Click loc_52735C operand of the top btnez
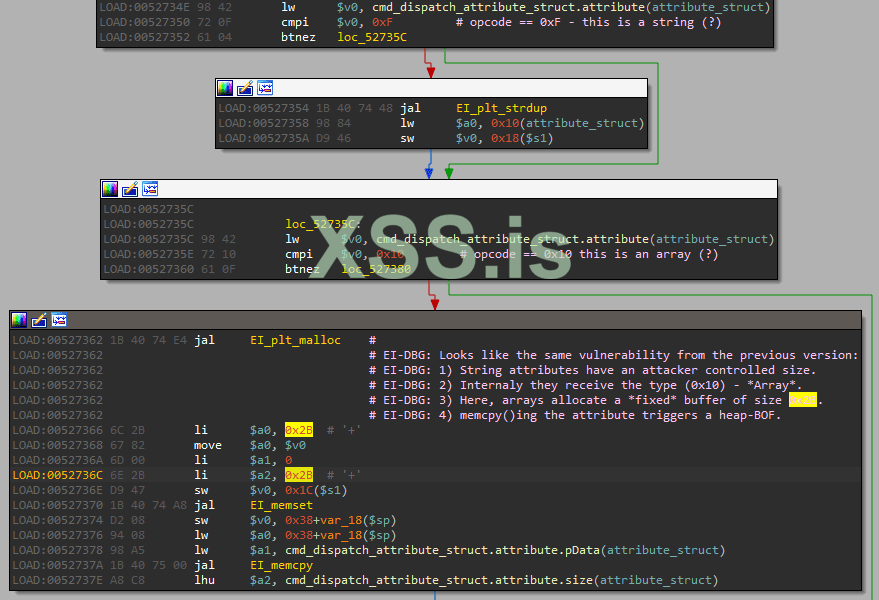 [372, 37]
